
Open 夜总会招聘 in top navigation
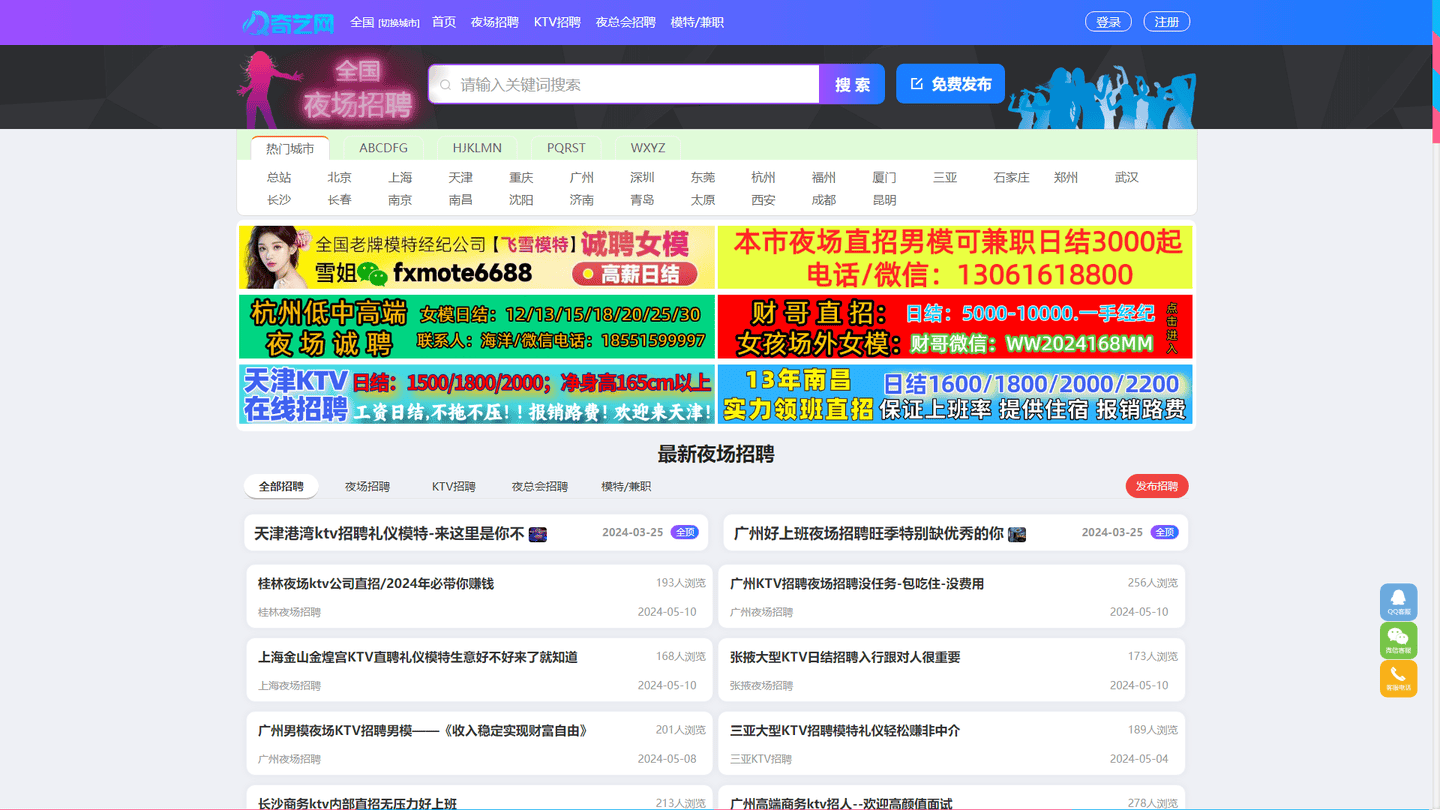(626, 22)
